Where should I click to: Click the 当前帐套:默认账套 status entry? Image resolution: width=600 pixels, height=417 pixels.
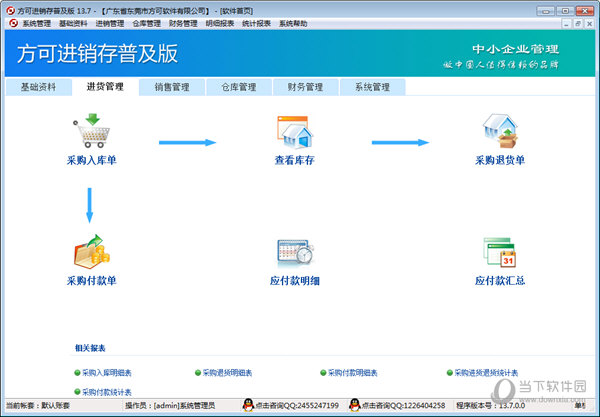coord(38,406)
